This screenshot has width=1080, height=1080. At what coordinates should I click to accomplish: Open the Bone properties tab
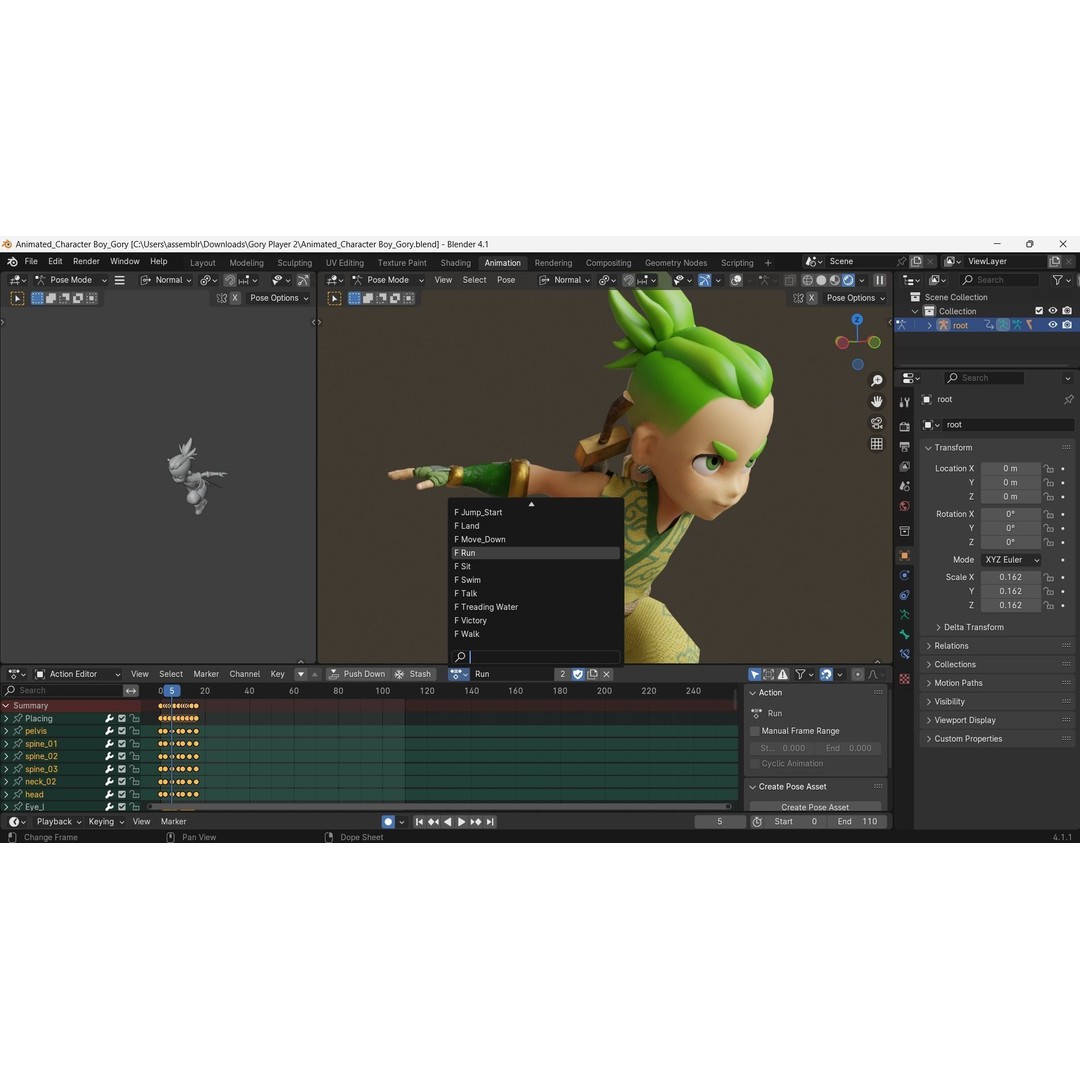[x=904, y=634]
